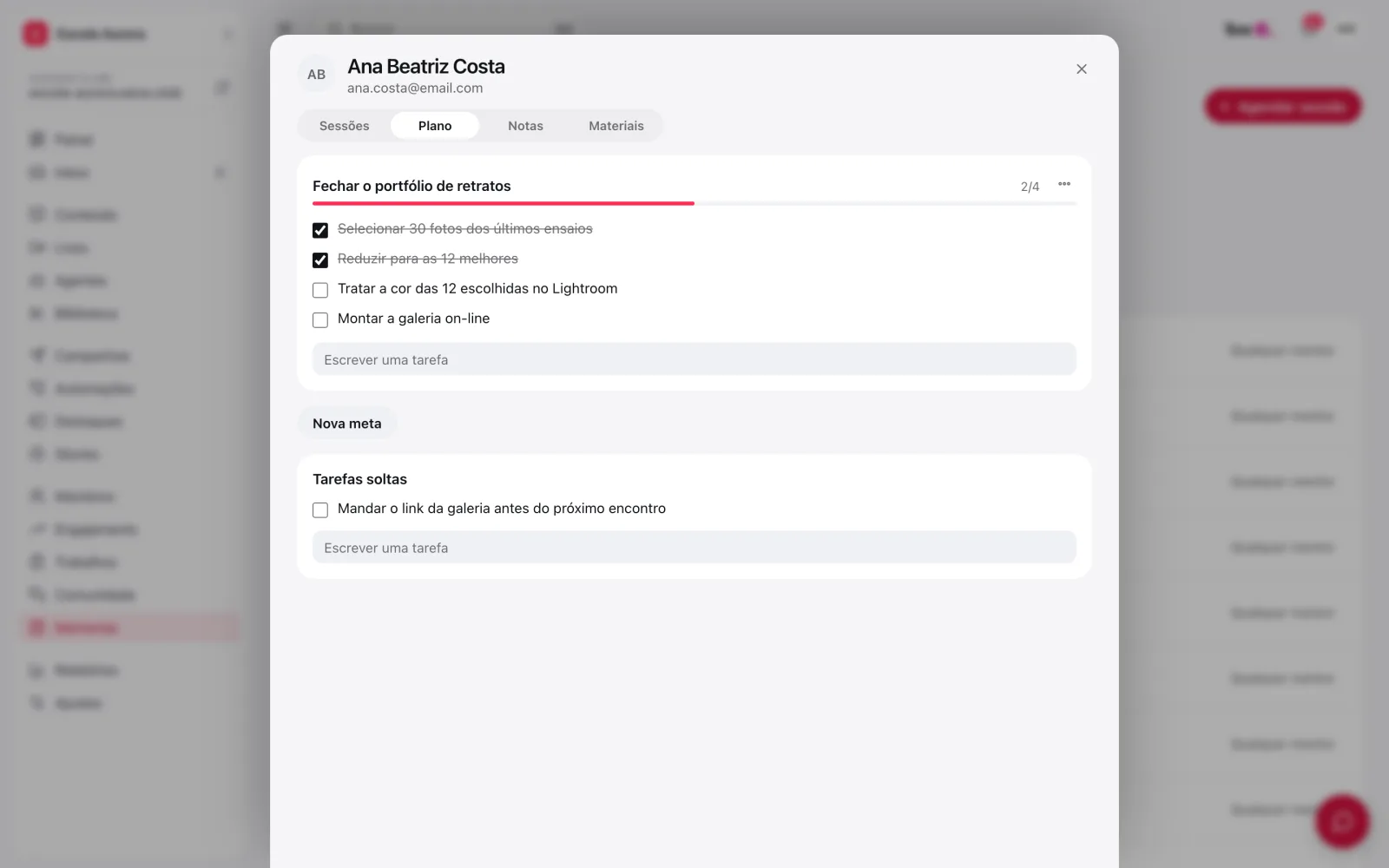The image size is (1389, 868).
Task: Click the goal progress bar
Action: [x=694, y=203]
